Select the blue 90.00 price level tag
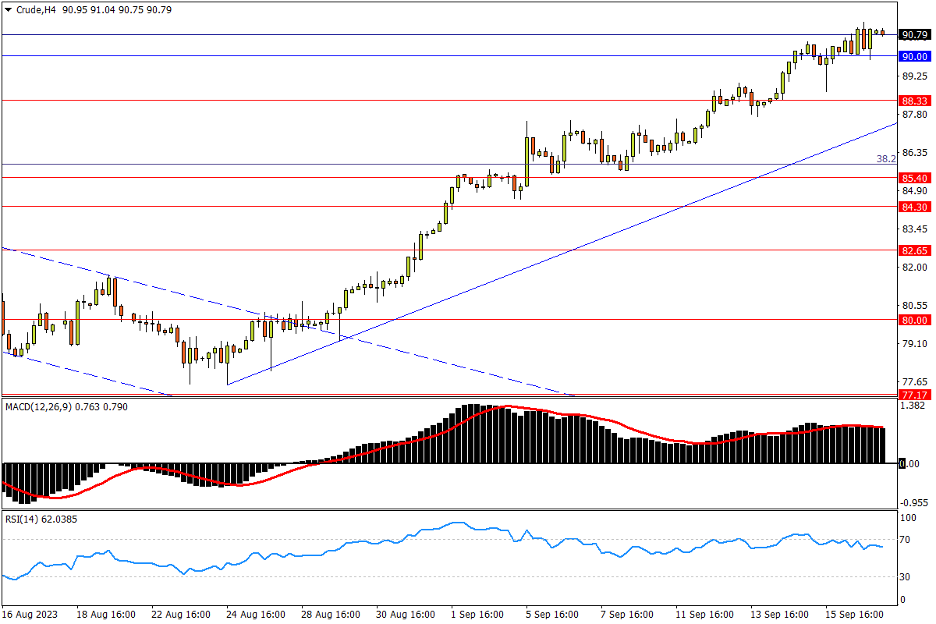 point(914,57)
